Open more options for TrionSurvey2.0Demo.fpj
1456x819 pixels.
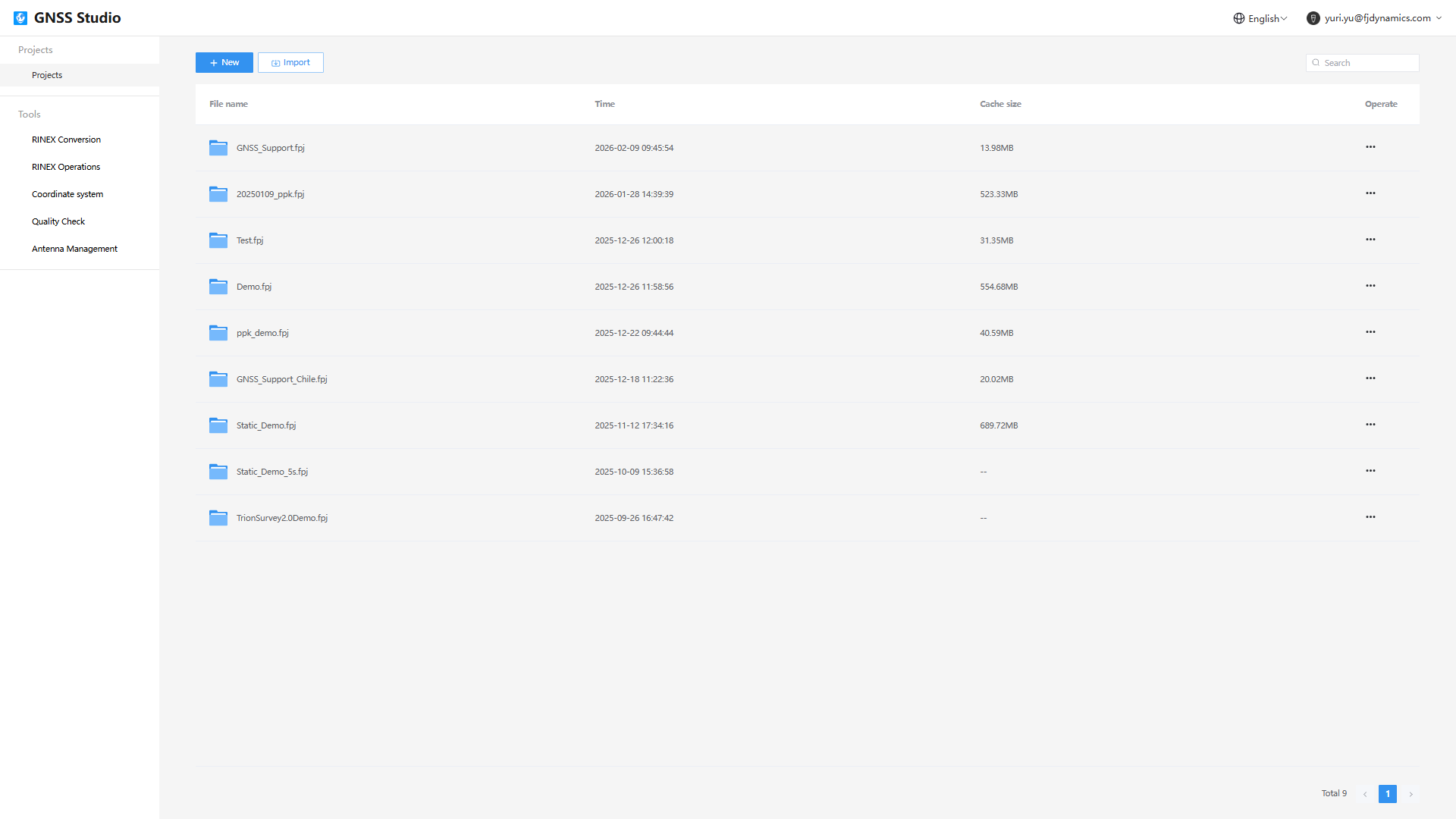coord(1370,517)
